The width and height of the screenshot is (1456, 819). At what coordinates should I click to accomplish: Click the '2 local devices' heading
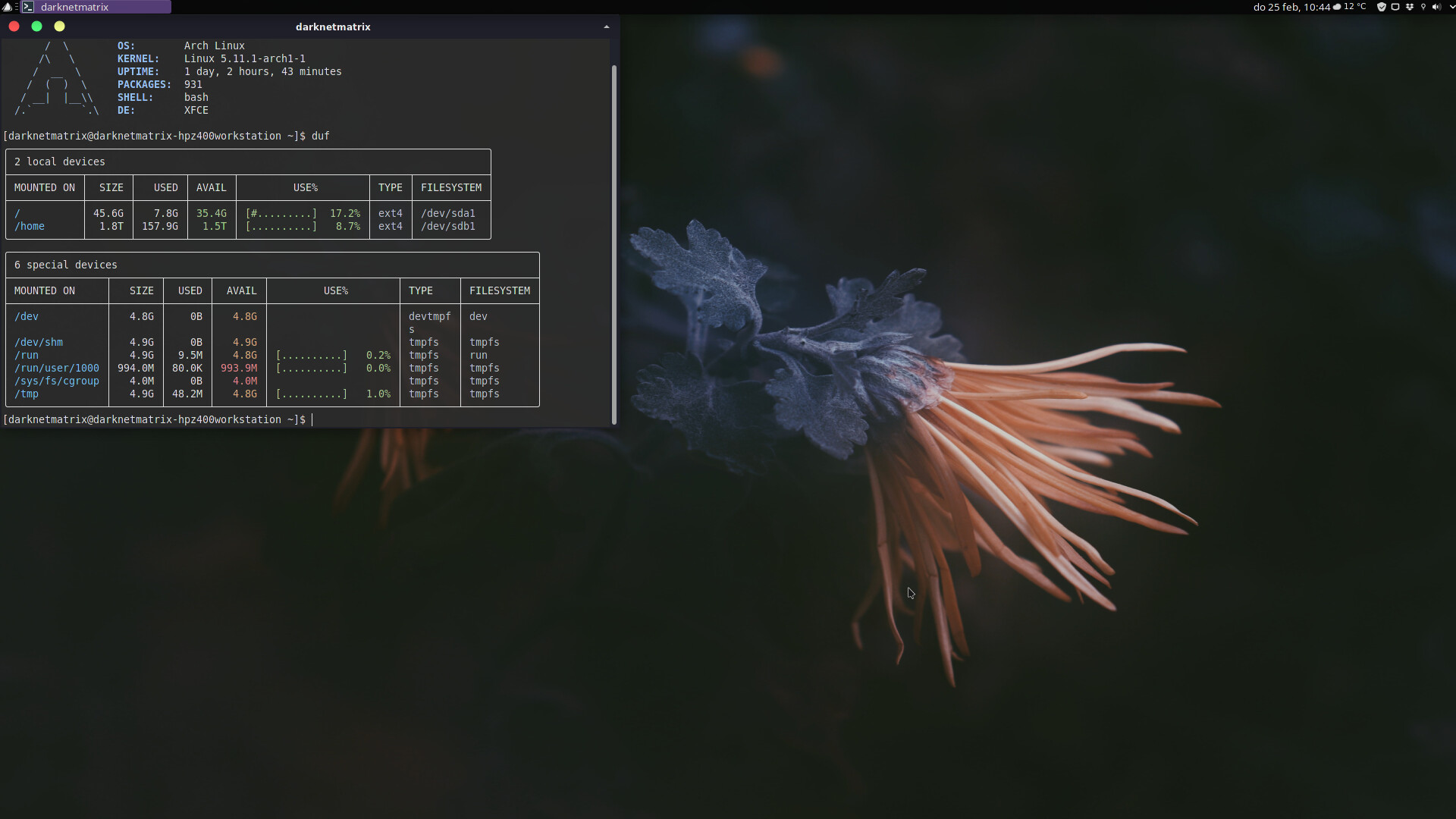click(59, 162)
